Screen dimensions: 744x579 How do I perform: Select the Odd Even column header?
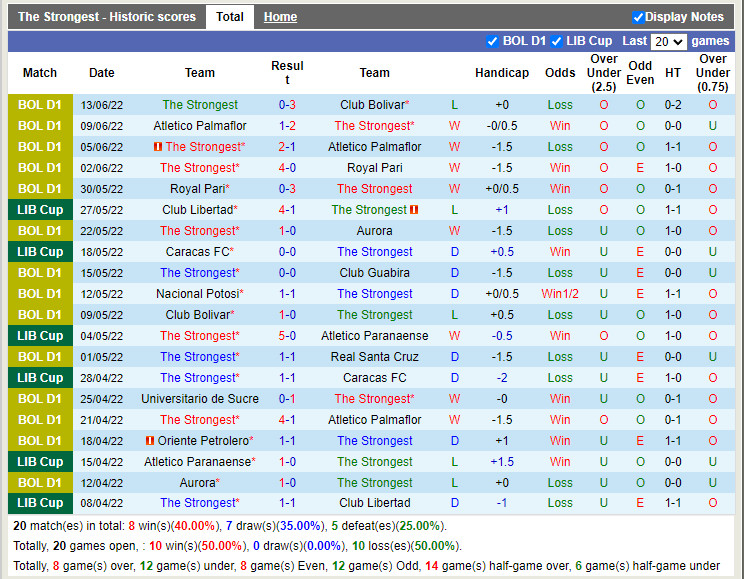[x=640, y=73]
